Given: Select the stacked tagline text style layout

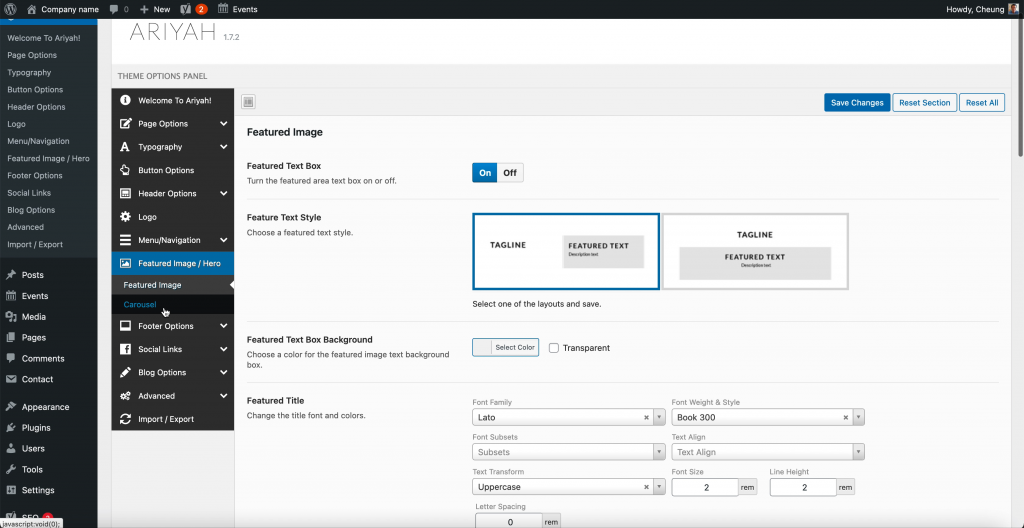Looking at the screenshot, I should pyautogui.click(x=755, y=251).
